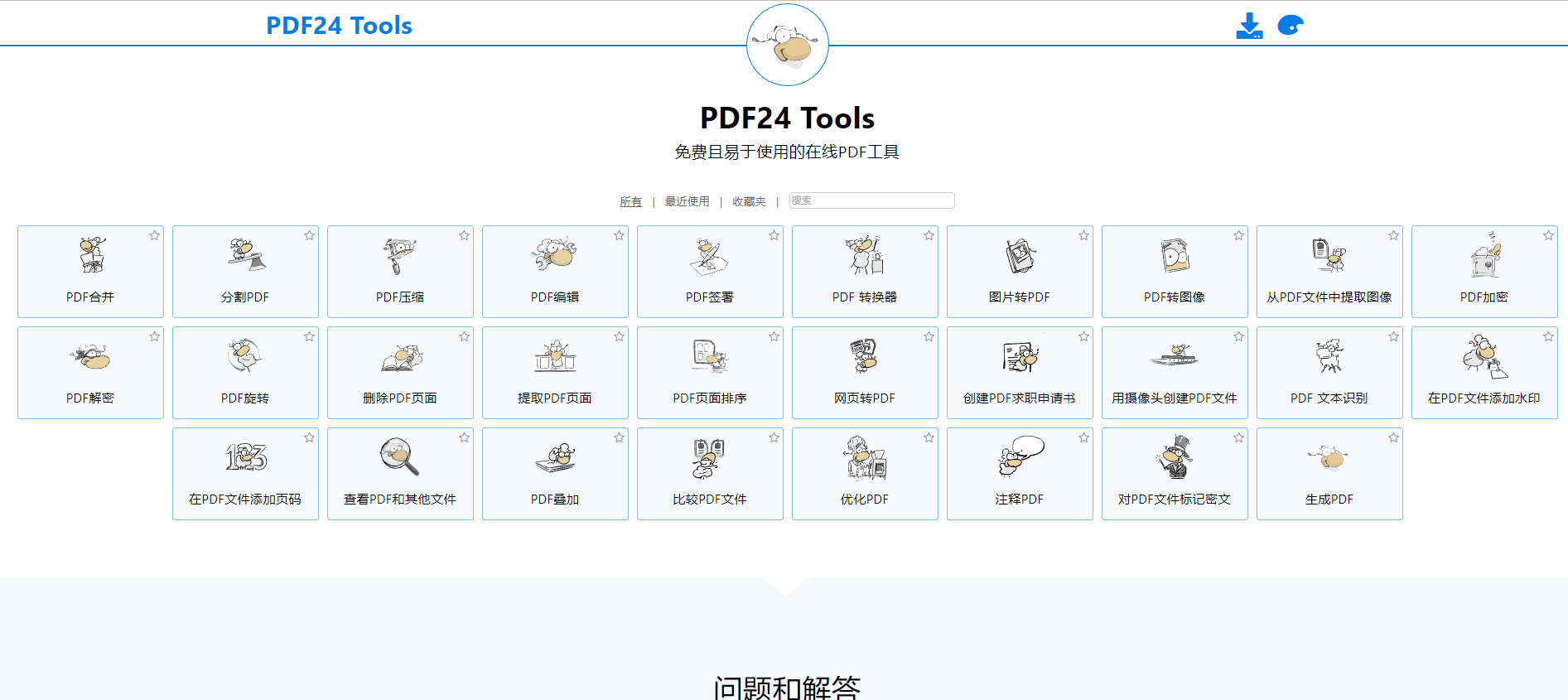Open the PDF页面排序 tool tile
This screenshot has height=700, width=1568.
click(710, 373)
